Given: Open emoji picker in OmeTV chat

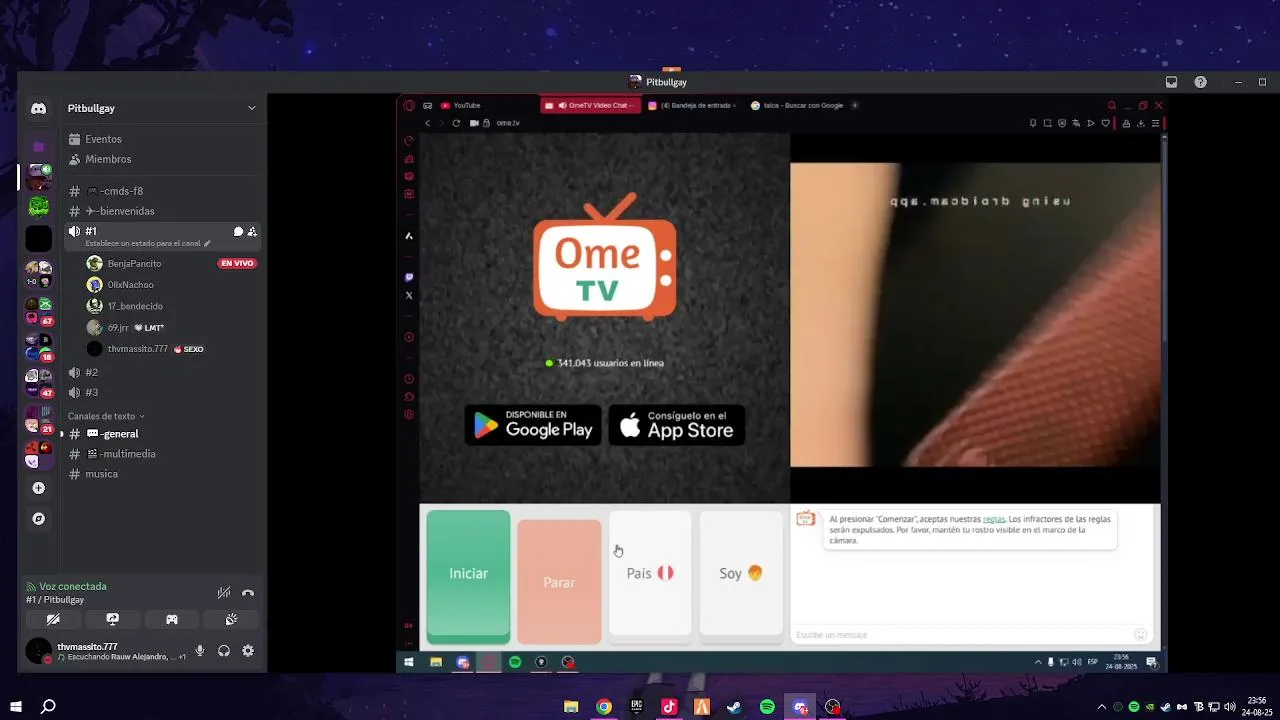Looking at the screenshot, I should pos(1140,635).
